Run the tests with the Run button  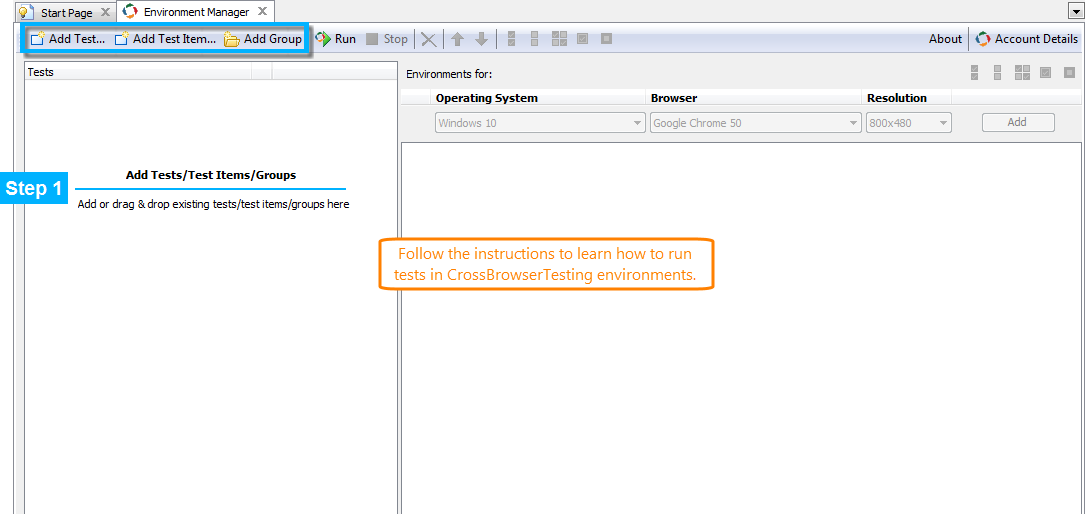[x=336, y=39]
